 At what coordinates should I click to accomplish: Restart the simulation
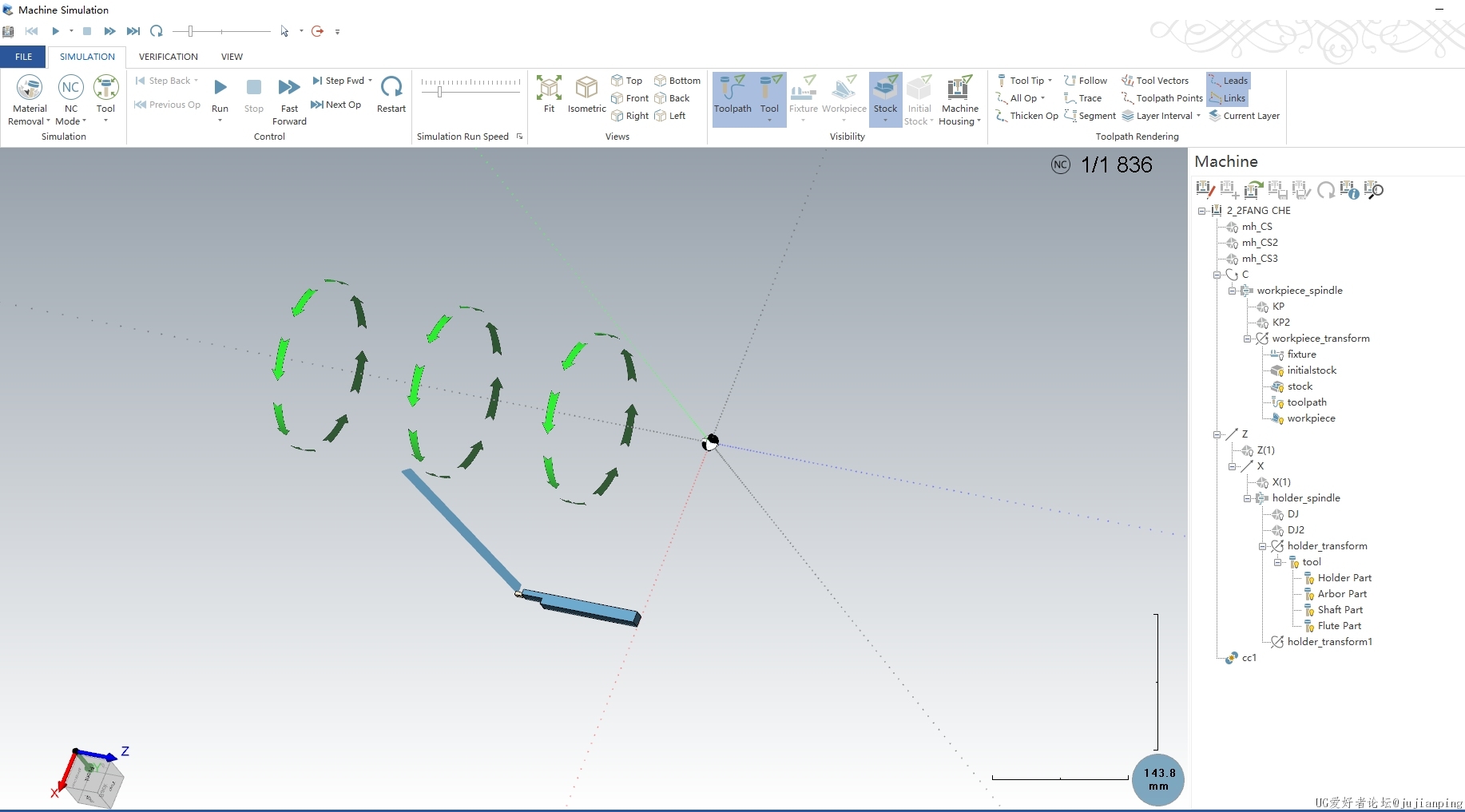pos(391,95)
